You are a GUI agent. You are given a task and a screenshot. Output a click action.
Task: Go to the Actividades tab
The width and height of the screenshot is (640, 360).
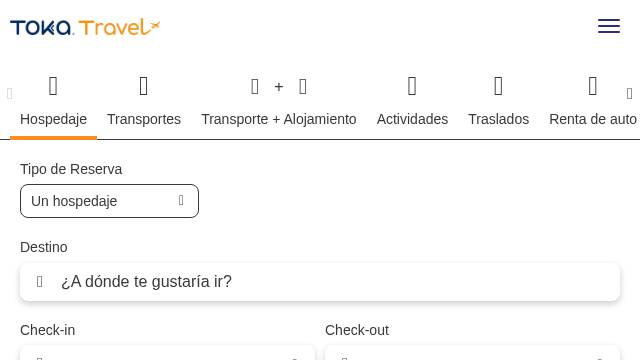coord(412,119)
